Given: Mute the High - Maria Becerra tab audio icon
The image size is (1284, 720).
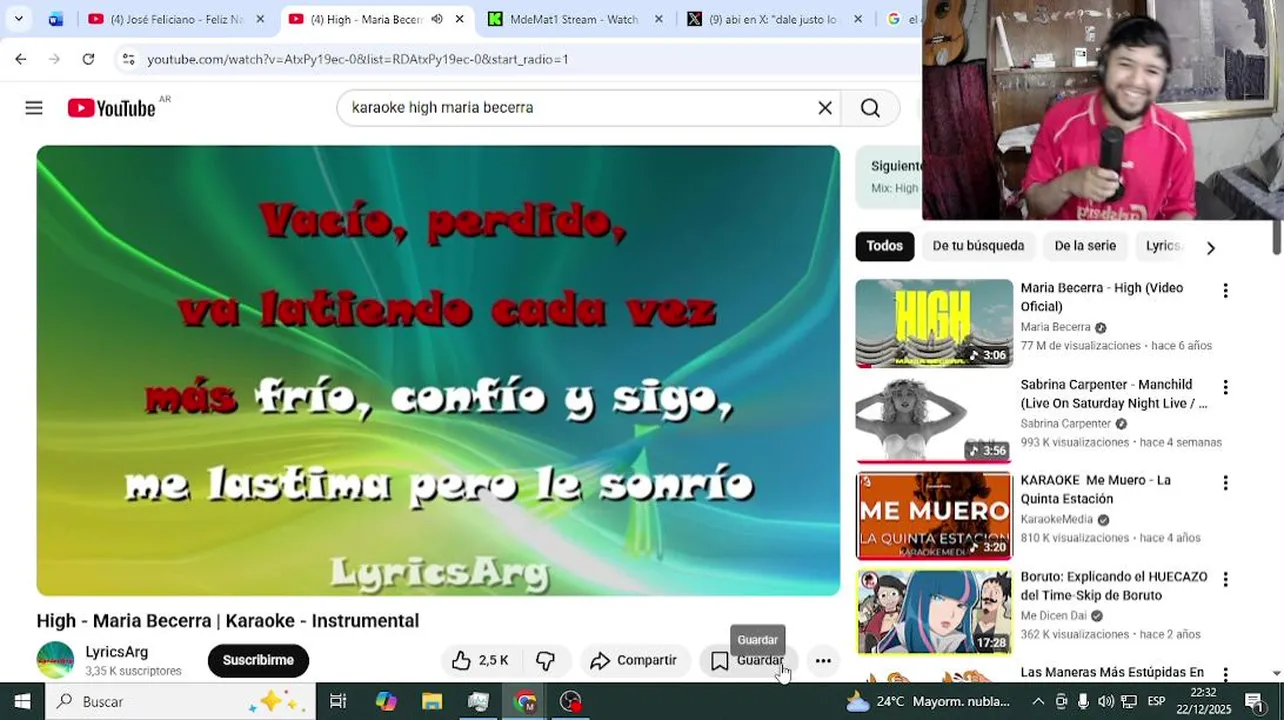Looking at the screenshot, I should point(437,19).
